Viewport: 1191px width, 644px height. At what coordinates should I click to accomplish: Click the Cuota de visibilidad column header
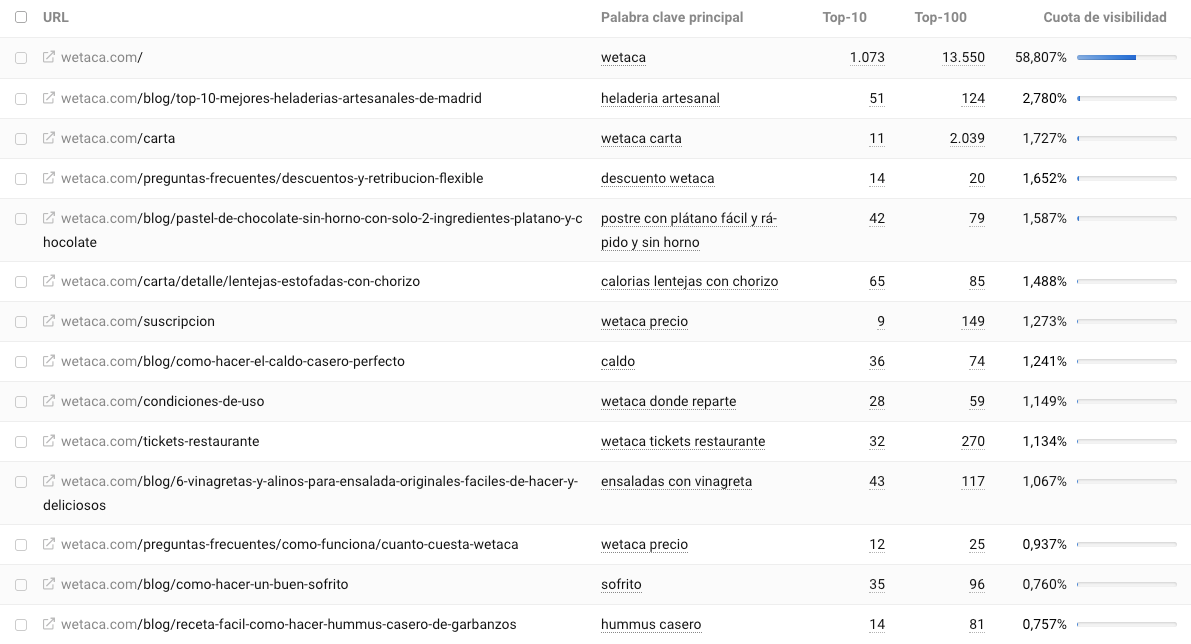1105,17
